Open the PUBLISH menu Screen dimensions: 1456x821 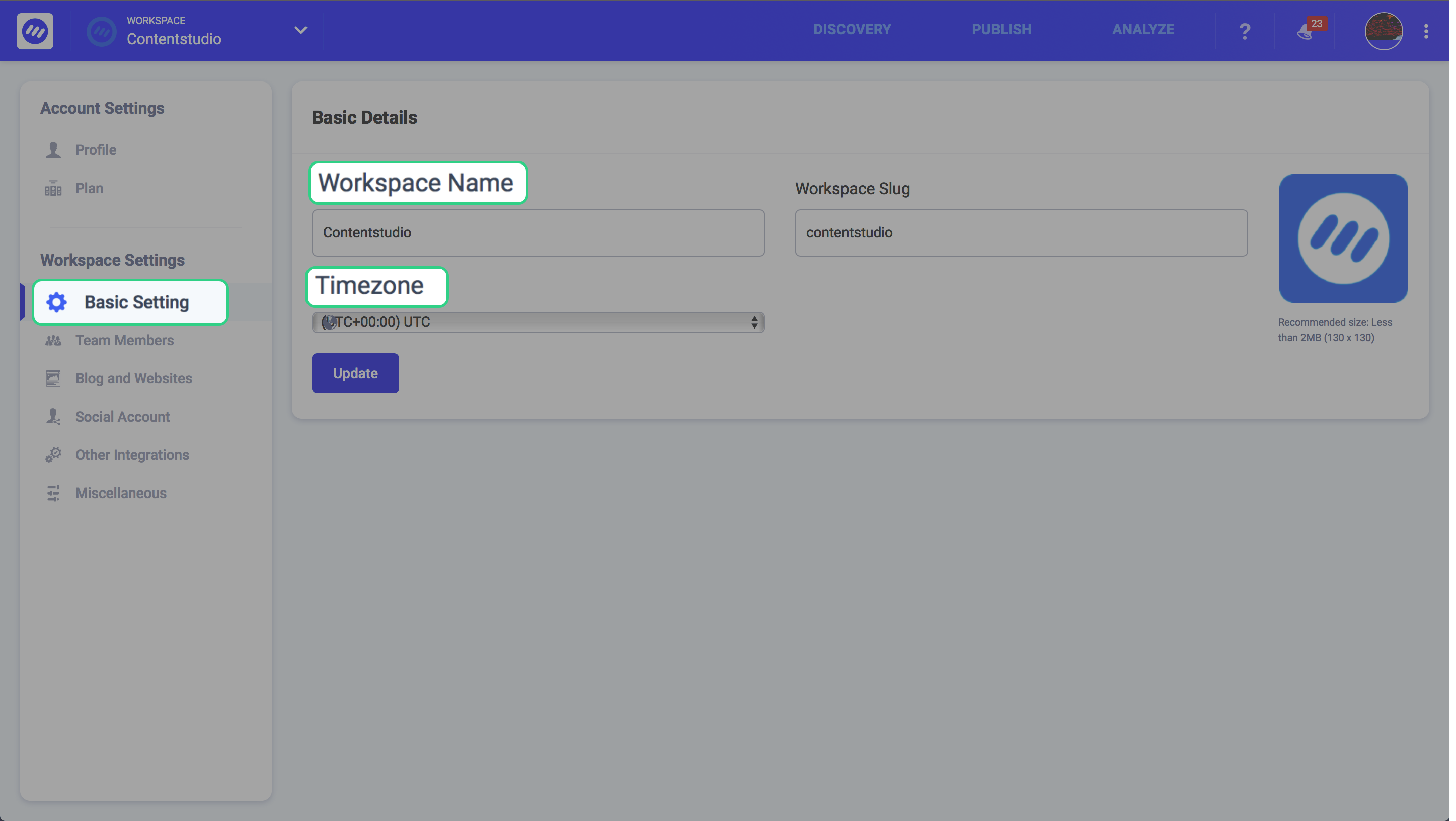tap(1001, 29)
